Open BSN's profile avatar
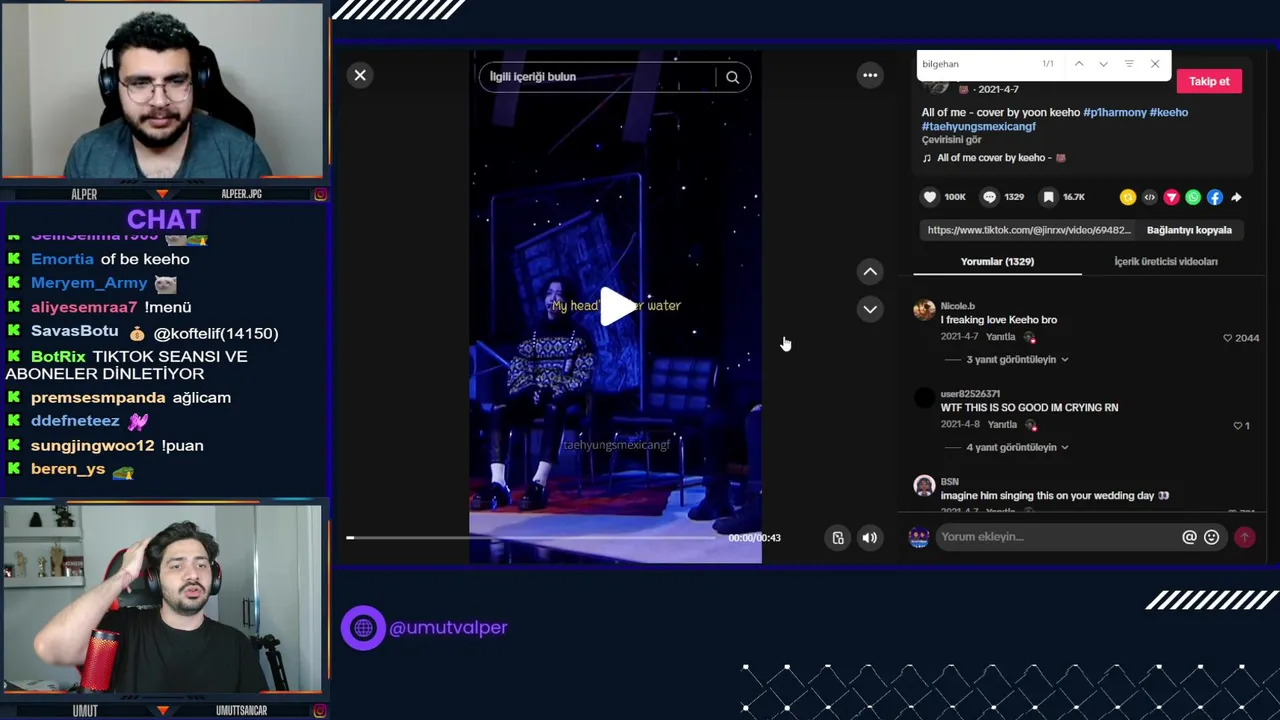The height and width of the screenshot is (720, 1280). (924, 486)
